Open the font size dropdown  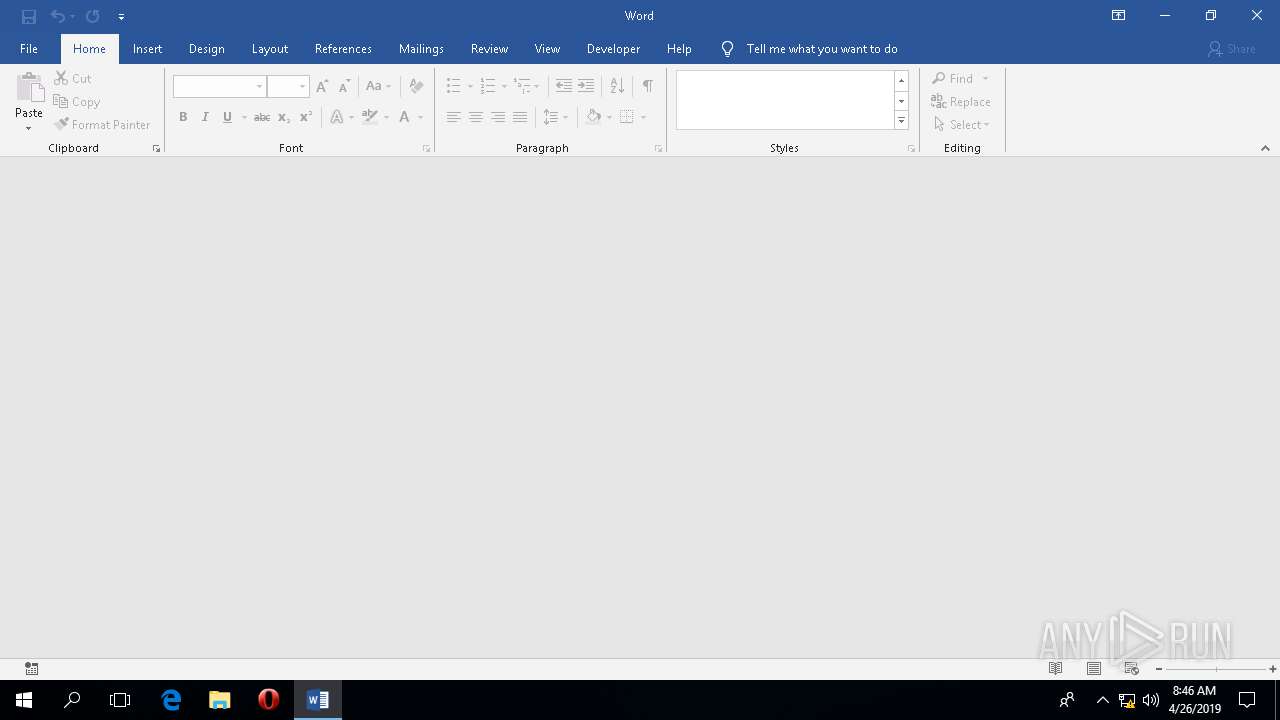pyautogui.click(x=303, y=86)
